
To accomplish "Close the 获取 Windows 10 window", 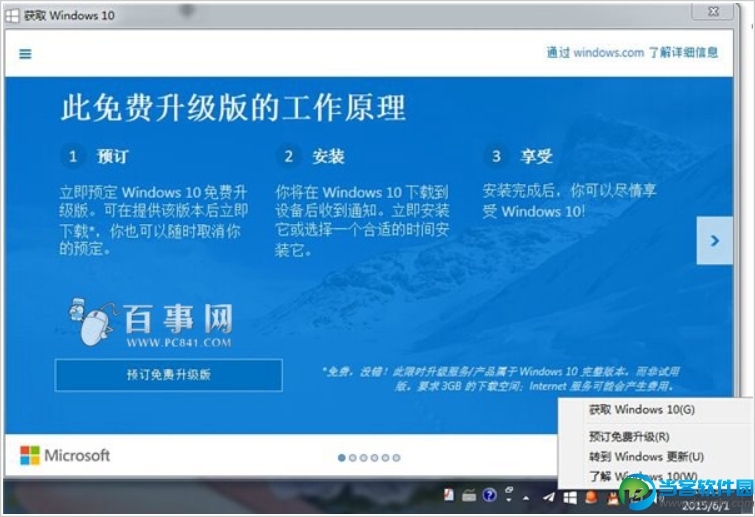I will click(713, 11).
